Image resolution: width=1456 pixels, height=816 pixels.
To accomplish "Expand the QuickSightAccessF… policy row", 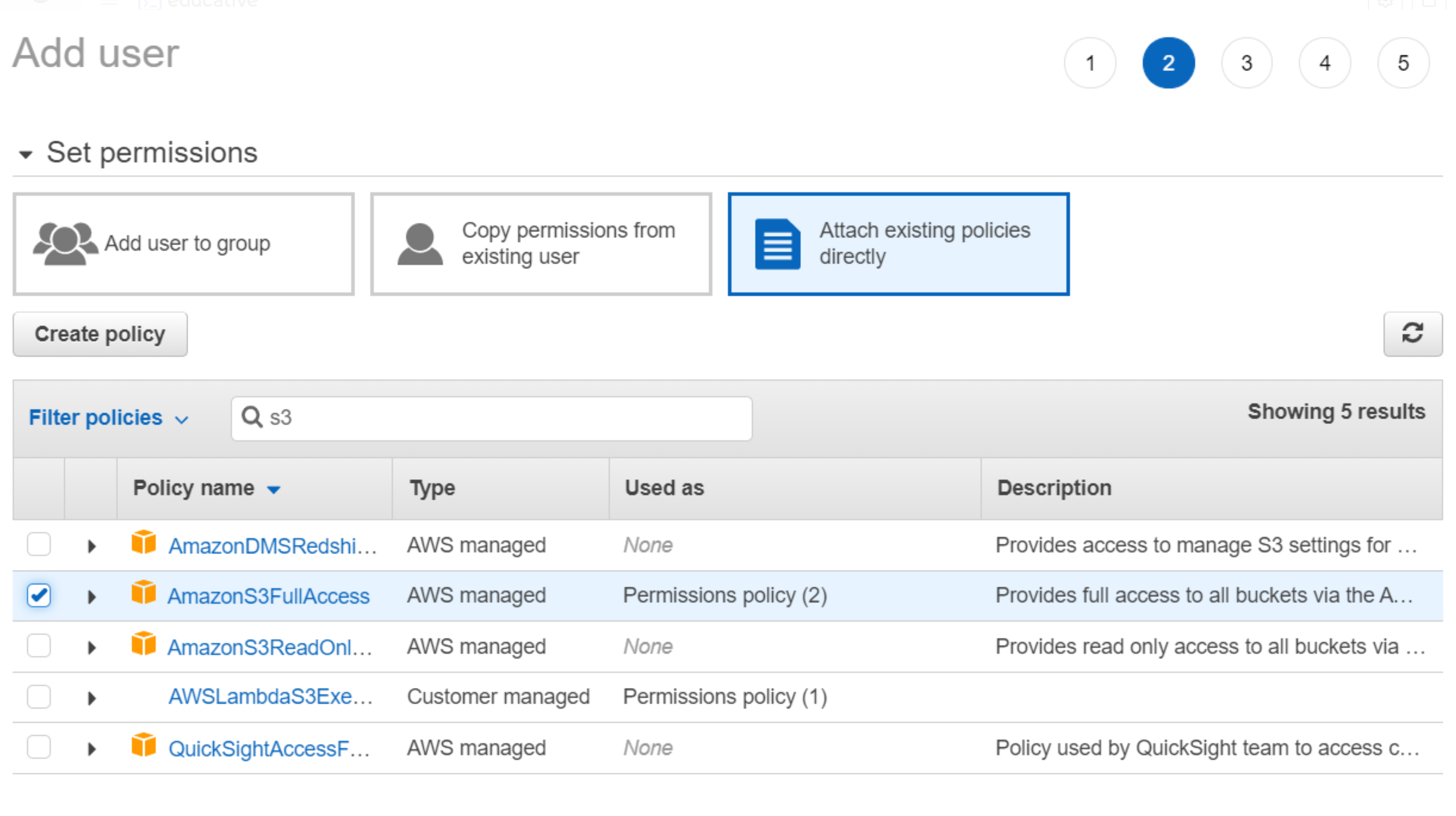I will (x=92, y=749).
